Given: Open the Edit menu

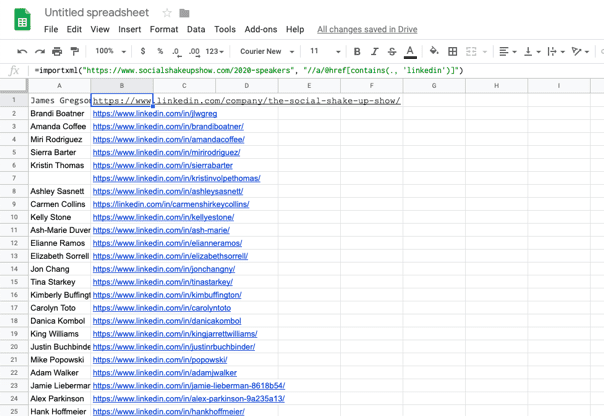Looking at the screenshot, I should (74, 29).
